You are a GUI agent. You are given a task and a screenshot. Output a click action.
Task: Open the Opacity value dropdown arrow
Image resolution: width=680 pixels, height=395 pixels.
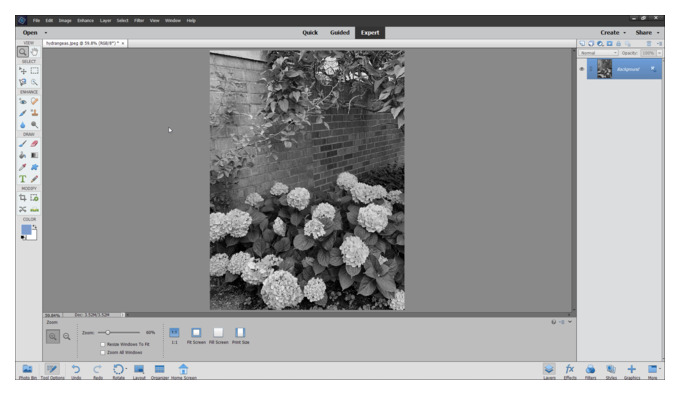tap(659, 53)
